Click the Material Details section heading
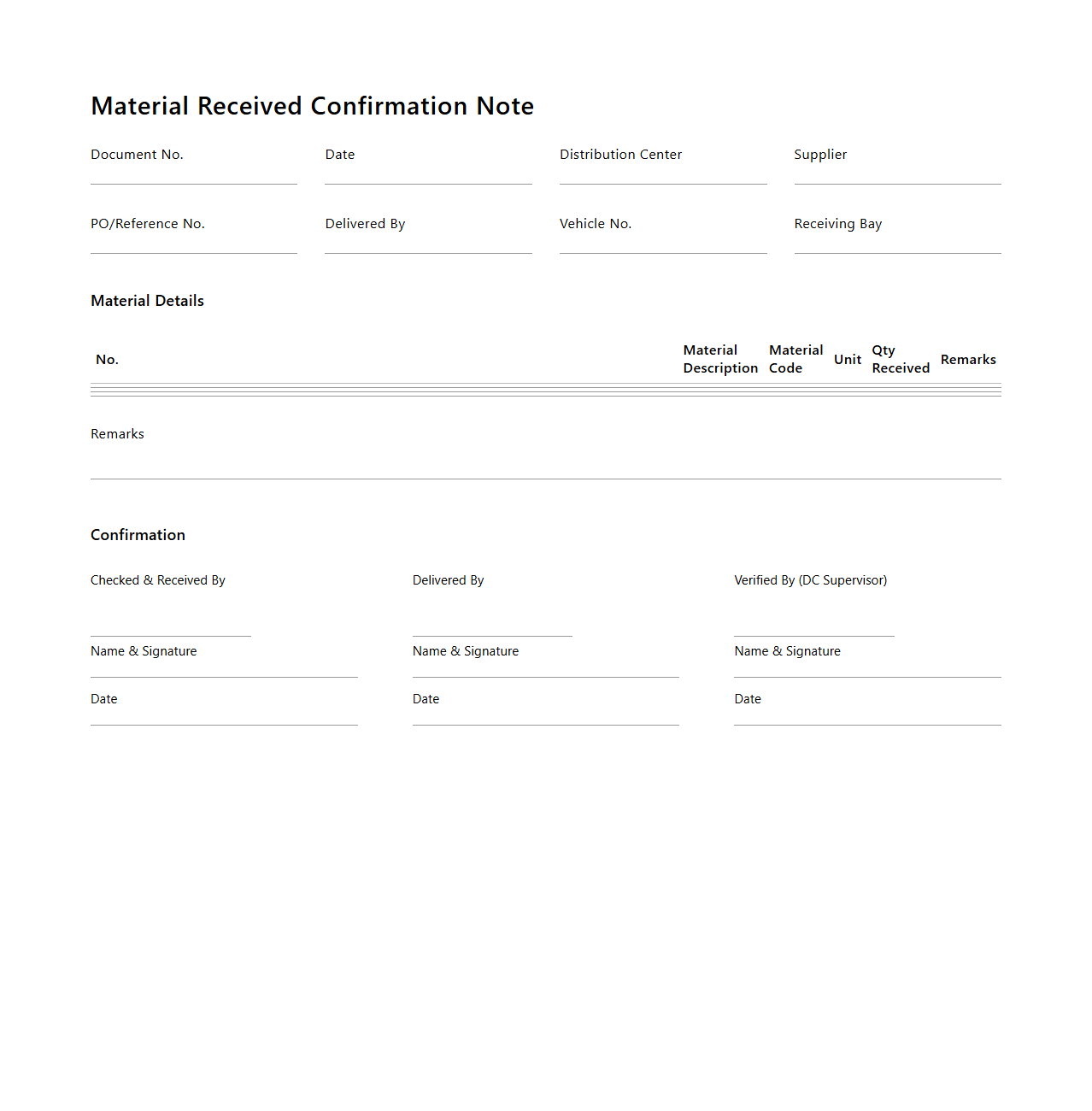Image resolution: width=1092 pixels, height=1111 pixels. (147, 301)
